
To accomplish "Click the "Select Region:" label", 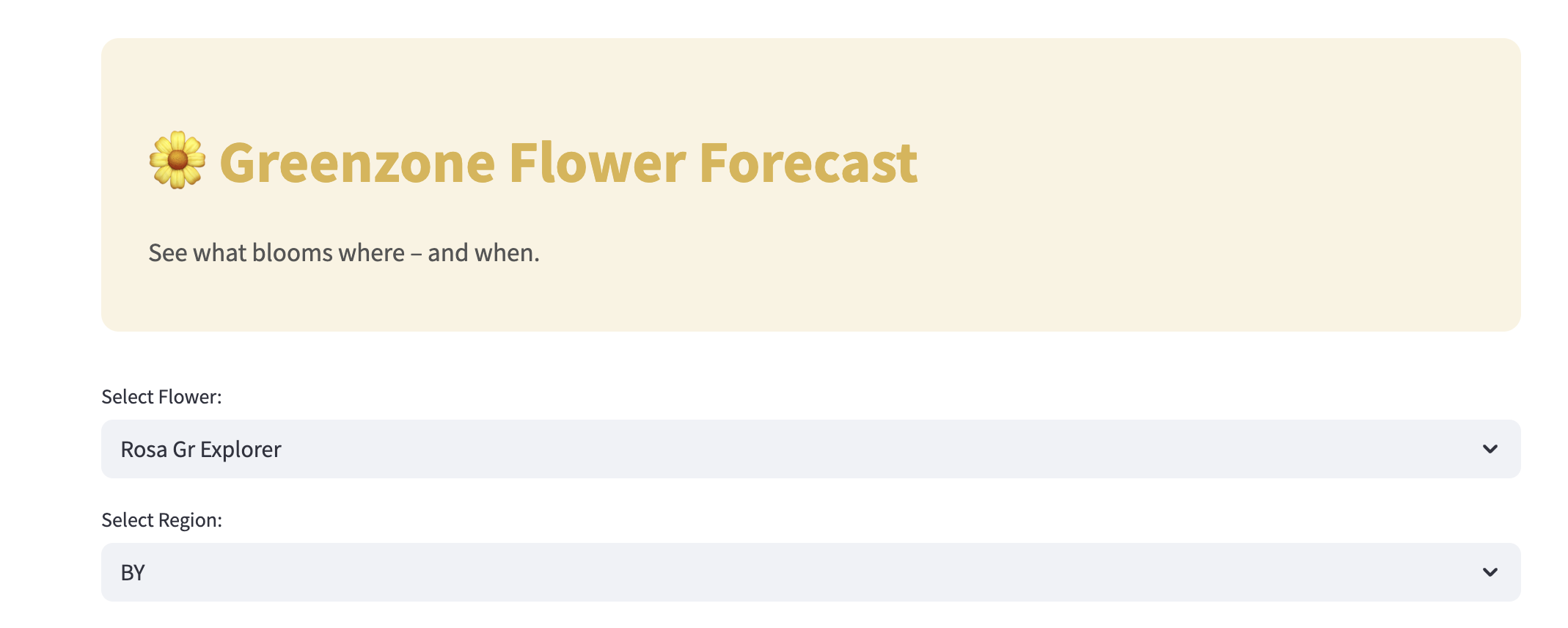I will 161,520.
